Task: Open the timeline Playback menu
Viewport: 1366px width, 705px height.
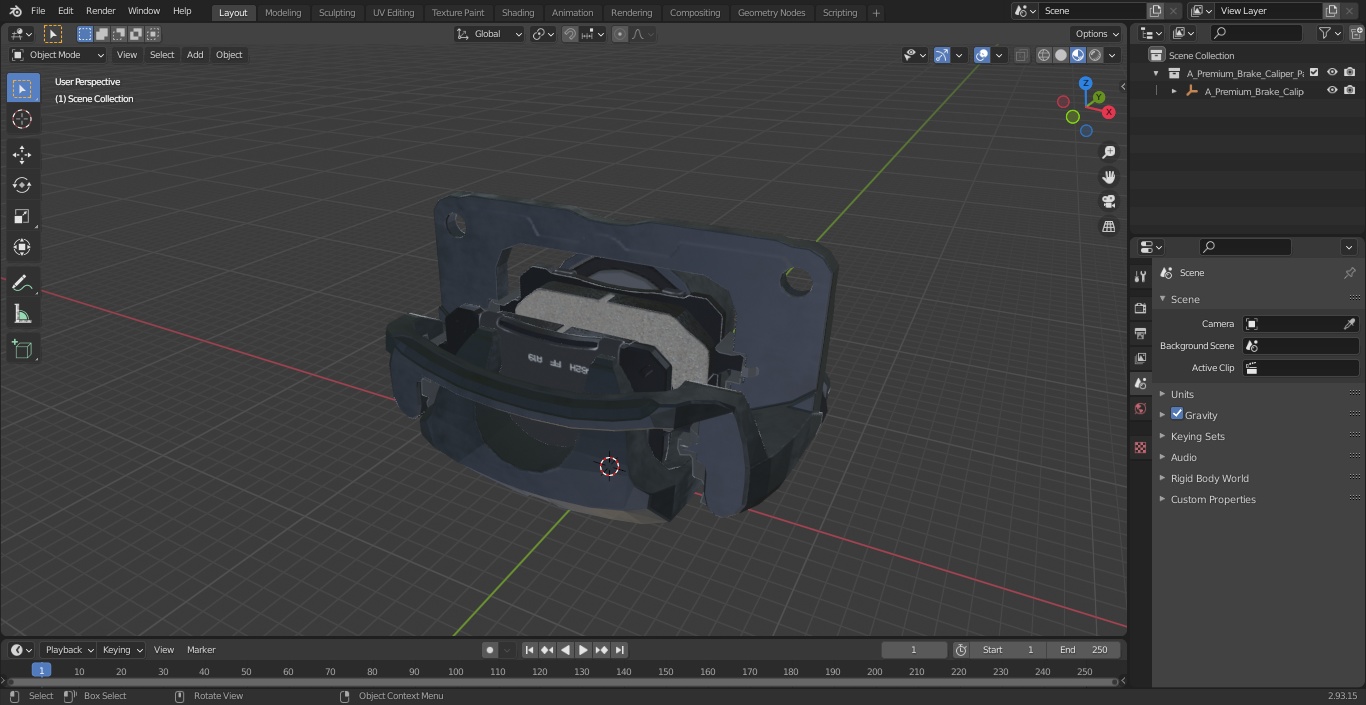Action: pyautogui.click(x=68, y=650)
